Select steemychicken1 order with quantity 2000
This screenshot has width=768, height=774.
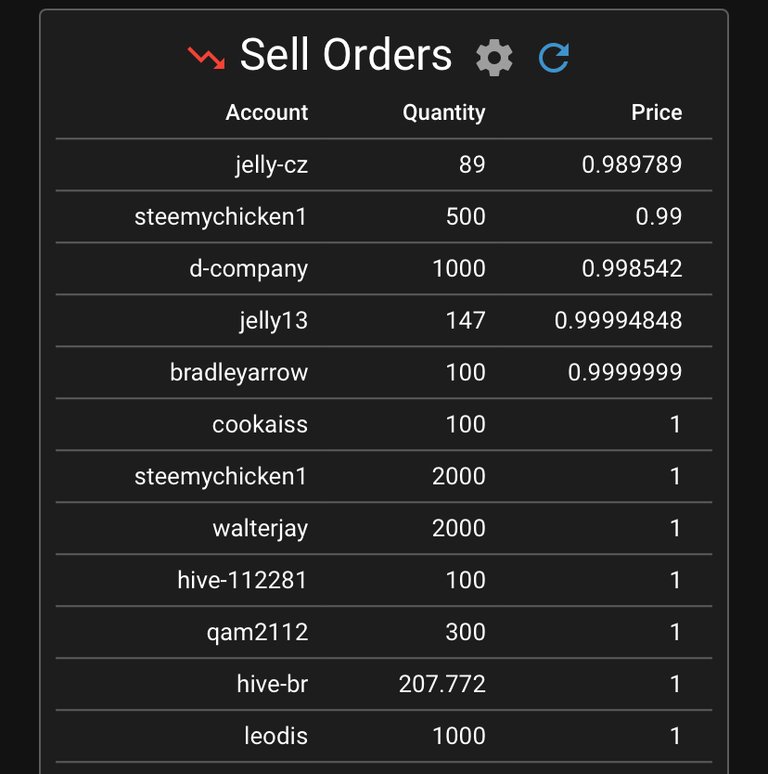[x=384, y=476]
